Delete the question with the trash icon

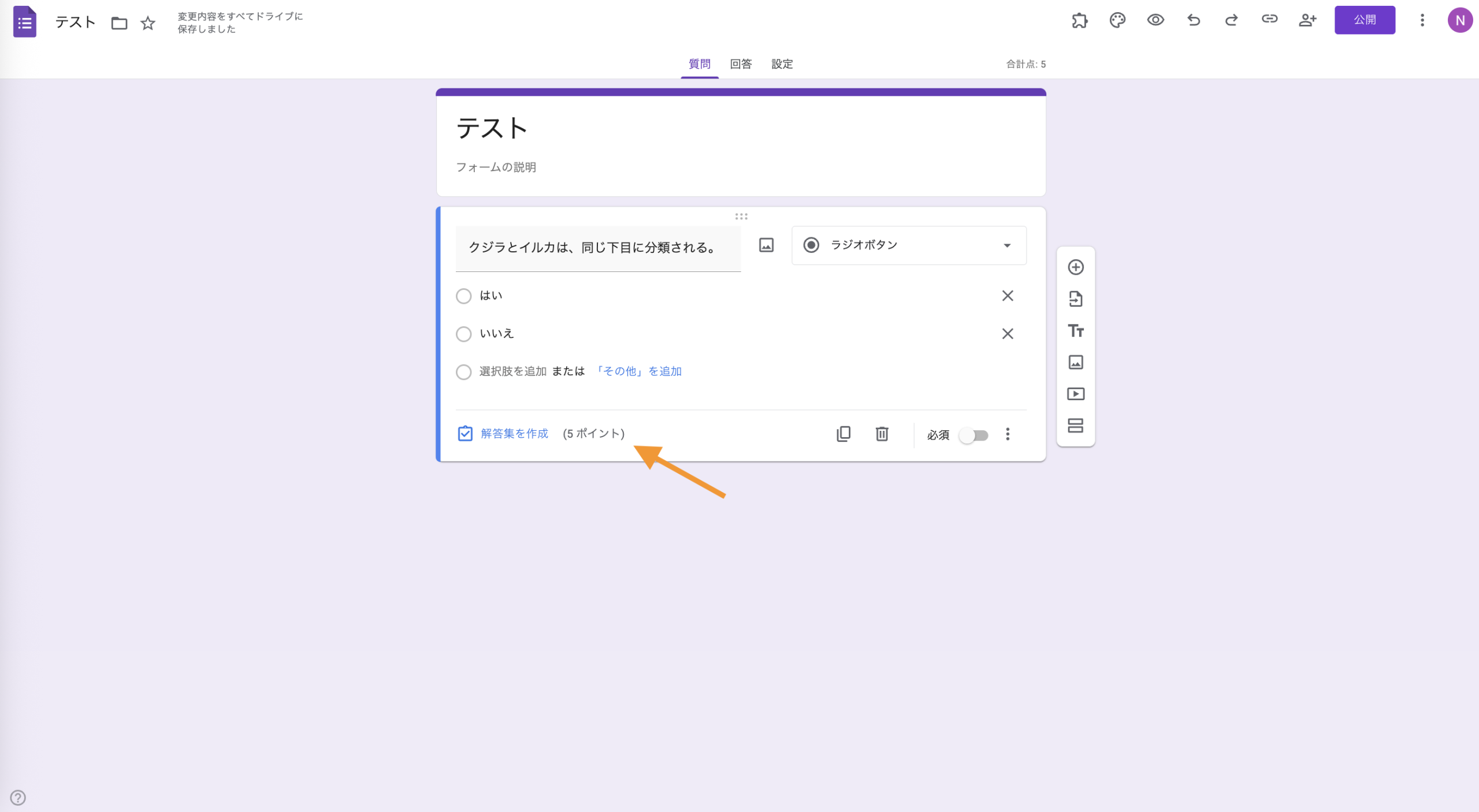(882, 434)
